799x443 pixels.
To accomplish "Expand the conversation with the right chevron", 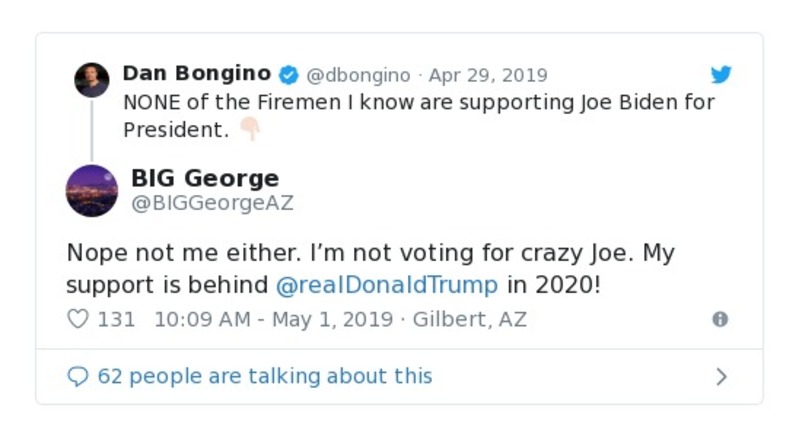I will [x=721, y=376].
